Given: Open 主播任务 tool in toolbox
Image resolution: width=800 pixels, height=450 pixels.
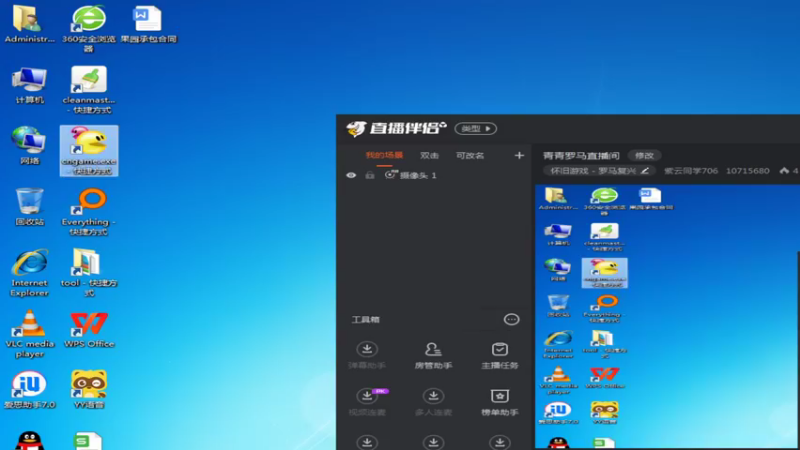Looking at the screenshot, I should point(499,356).
